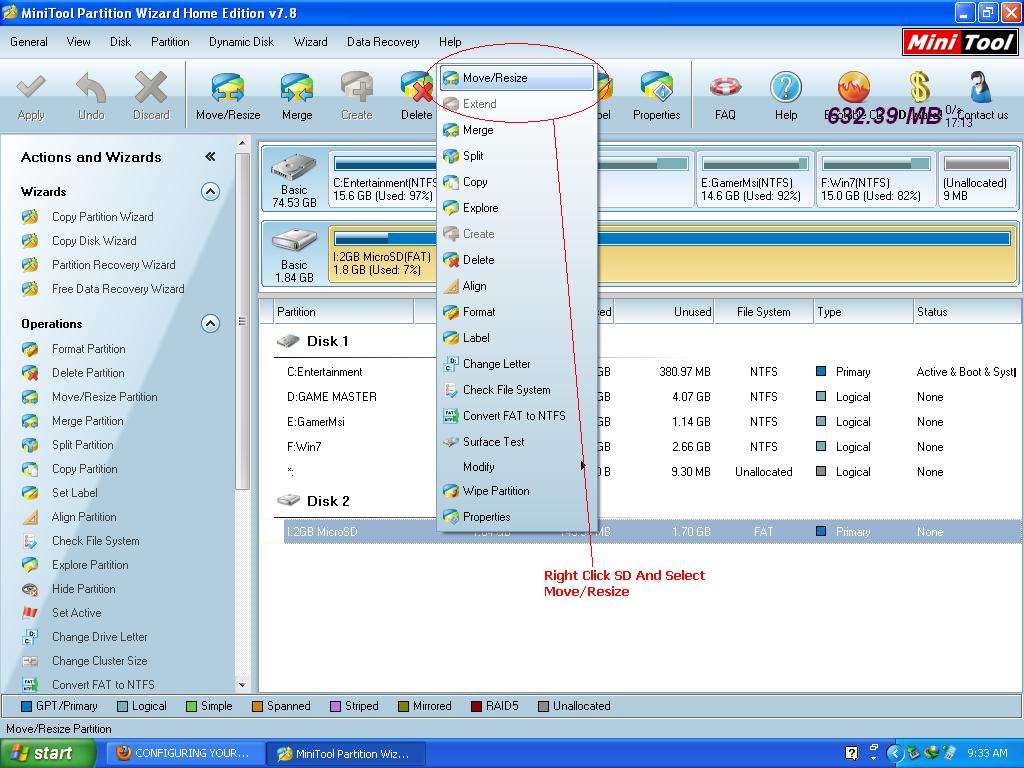This screenshot has width=1024, height=768.
Task: Click the Merge toolbar icon
Action: [x=296, y=88]
